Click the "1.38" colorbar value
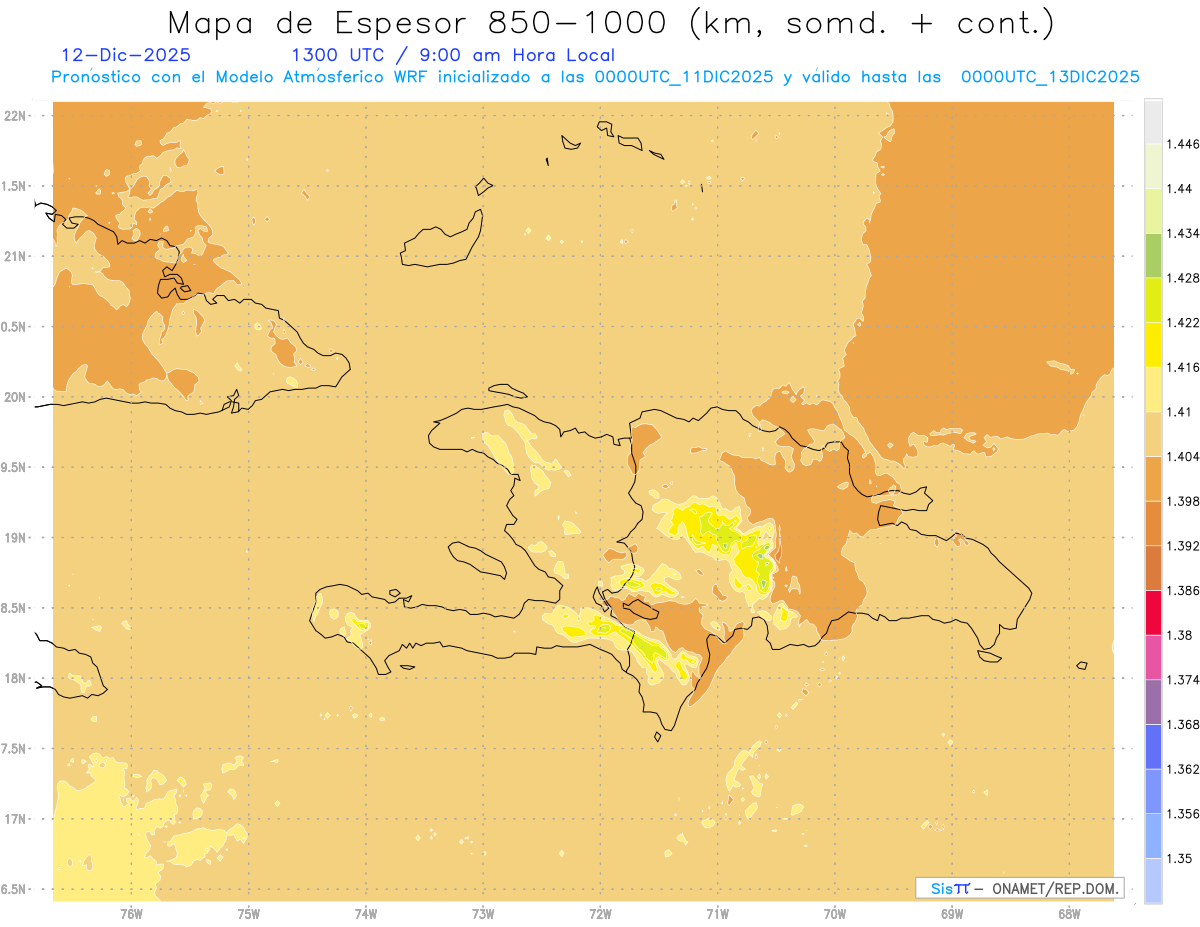Image resolution: width=1200 pixels, height=927 pixels. pyautogui.click(x=1180, y=635)
